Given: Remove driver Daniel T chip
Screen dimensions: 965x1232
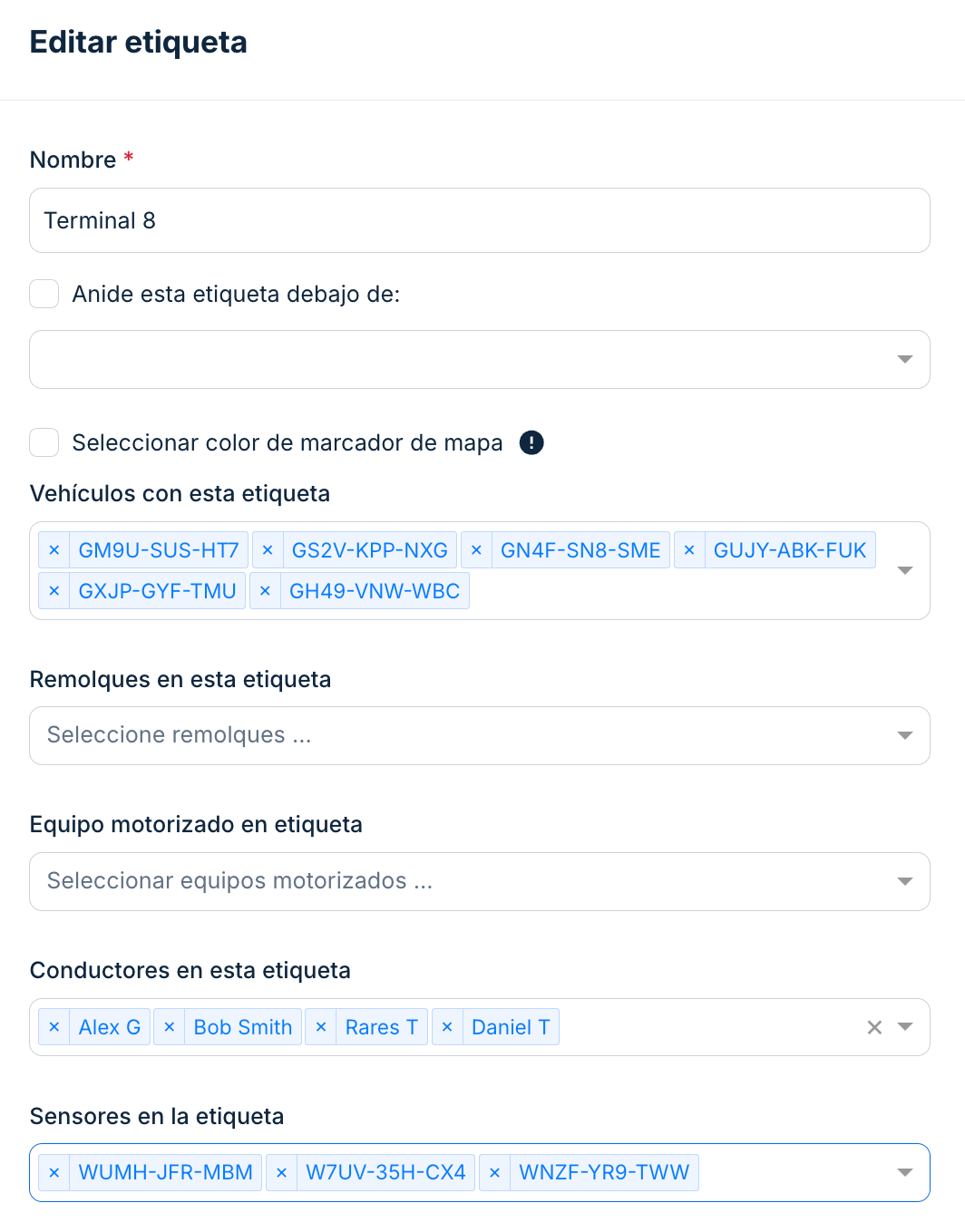Looking at the screenshot, I should (447, 1027).
